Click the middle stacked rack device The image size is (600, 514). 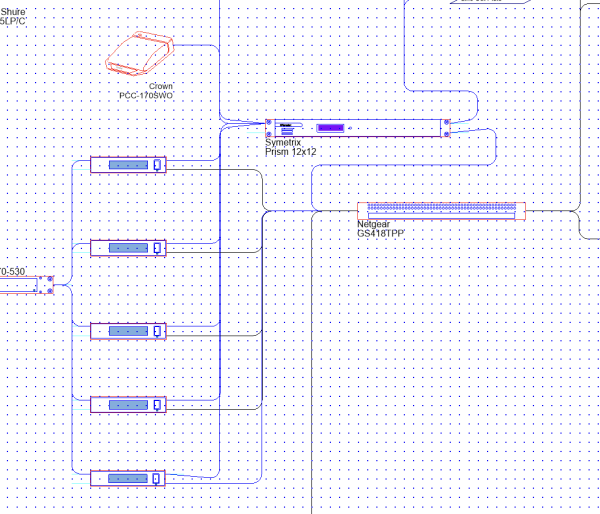[x=129, y=330]
